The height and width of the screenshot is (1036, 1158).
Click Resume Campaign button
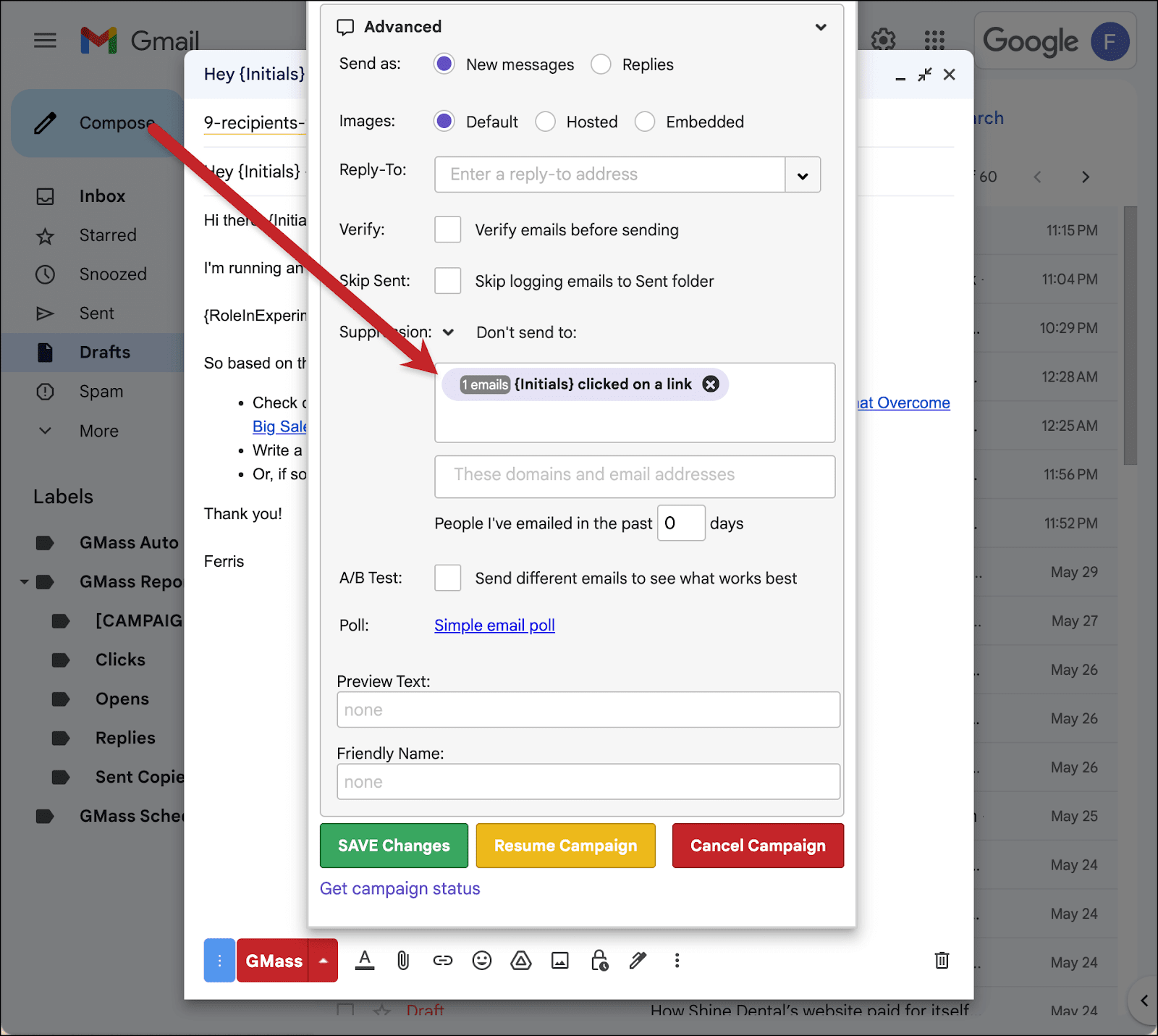tap(566, 846)
